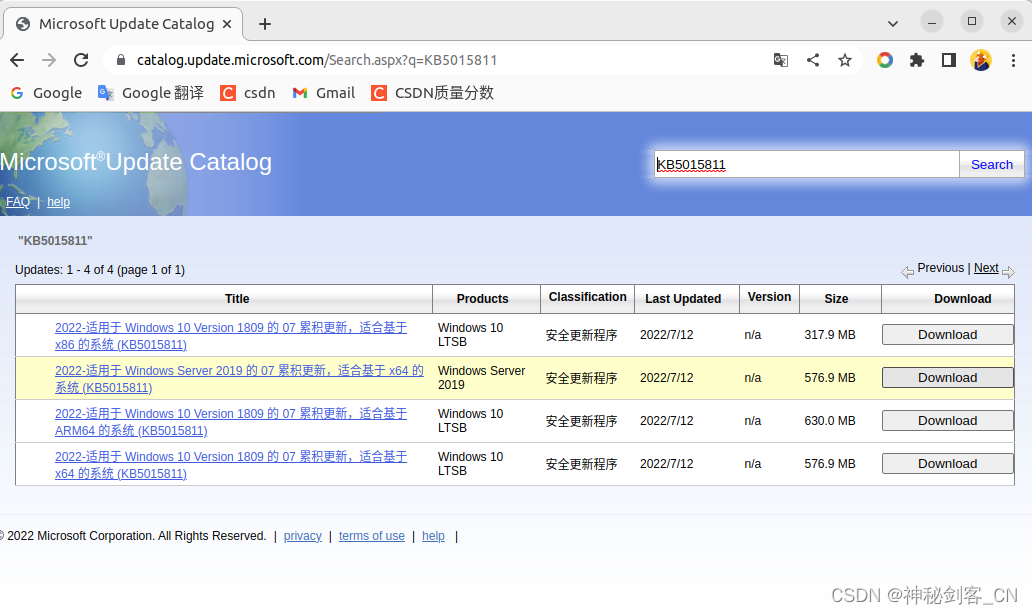Open a new tab with the plus icon
The height and width of the screenshot is (614, 1032).
coord(265,24)
